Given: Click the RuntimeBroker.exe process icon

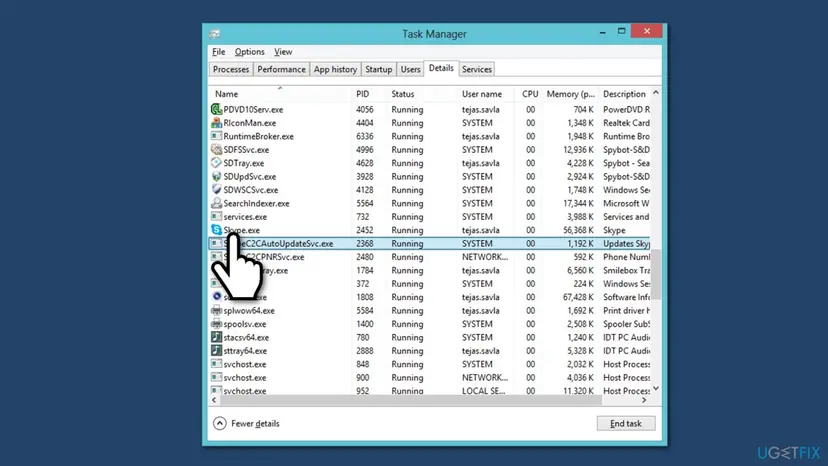Looking at the screenshot, I should (216, 136).
